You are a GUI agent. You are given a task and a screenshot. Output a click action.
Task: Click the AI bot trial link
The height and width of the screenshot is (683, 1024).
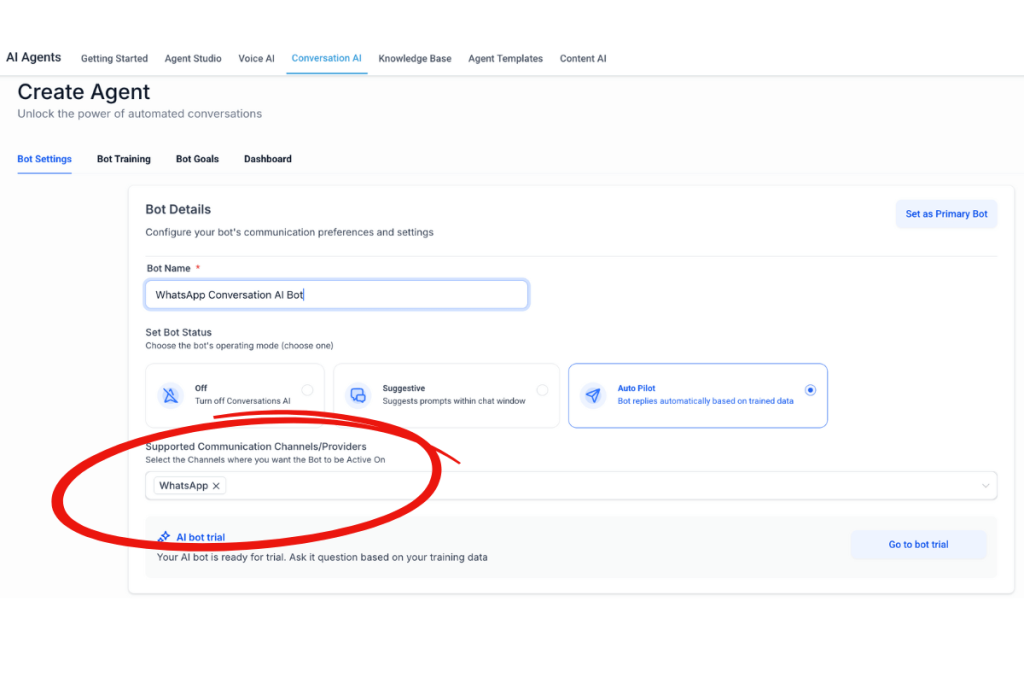coord(200,537)
